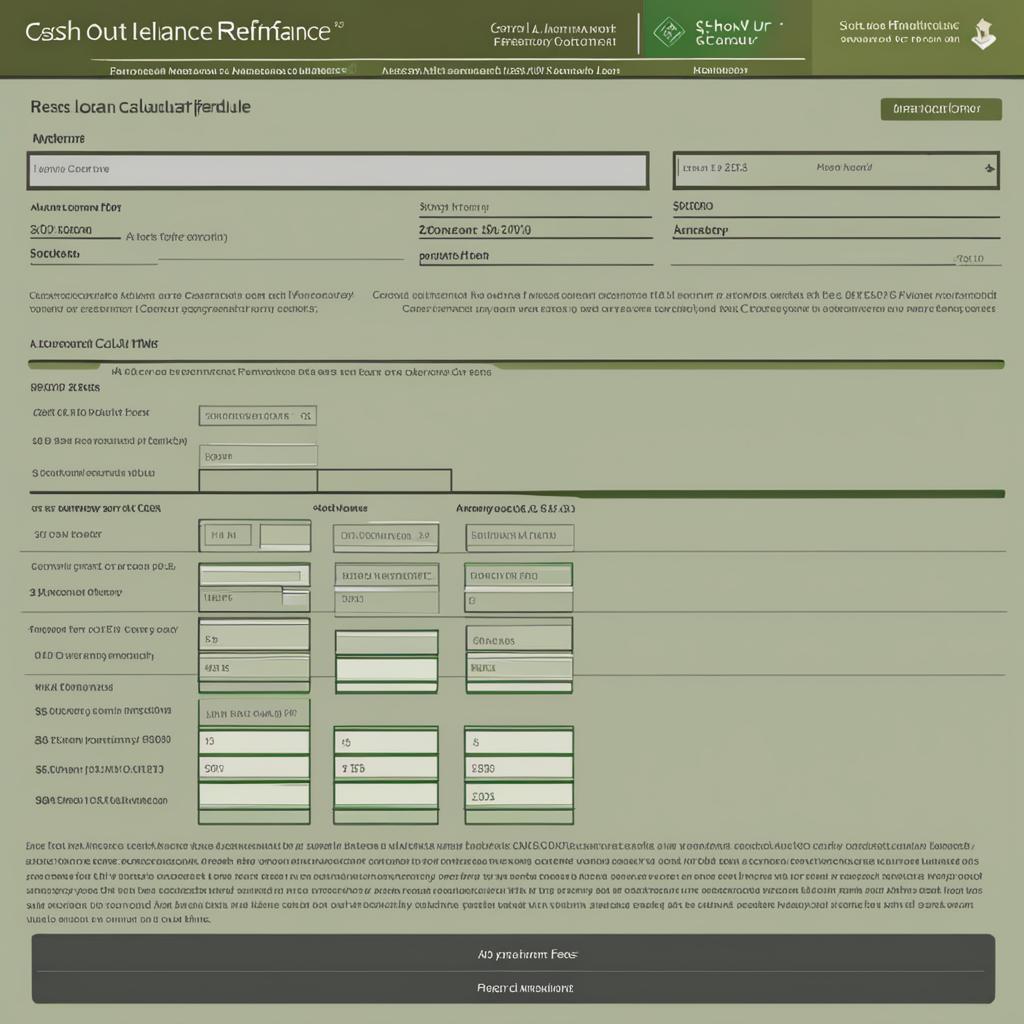Click the "Res's loran Calaudiat" section heading
Image resolution: width=1024 pixels, height=1024 pixels.
click(140, 106)
